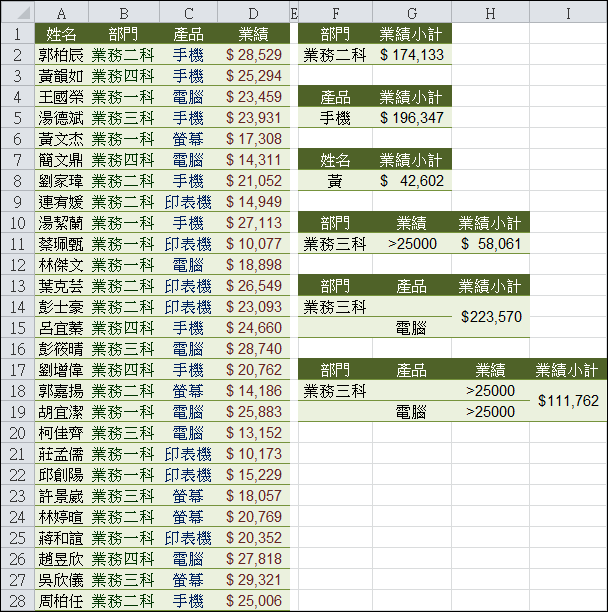Select criteria cell 黃 in F8
Viewport: 608px width, 612px height.
[x=335, y=181]
